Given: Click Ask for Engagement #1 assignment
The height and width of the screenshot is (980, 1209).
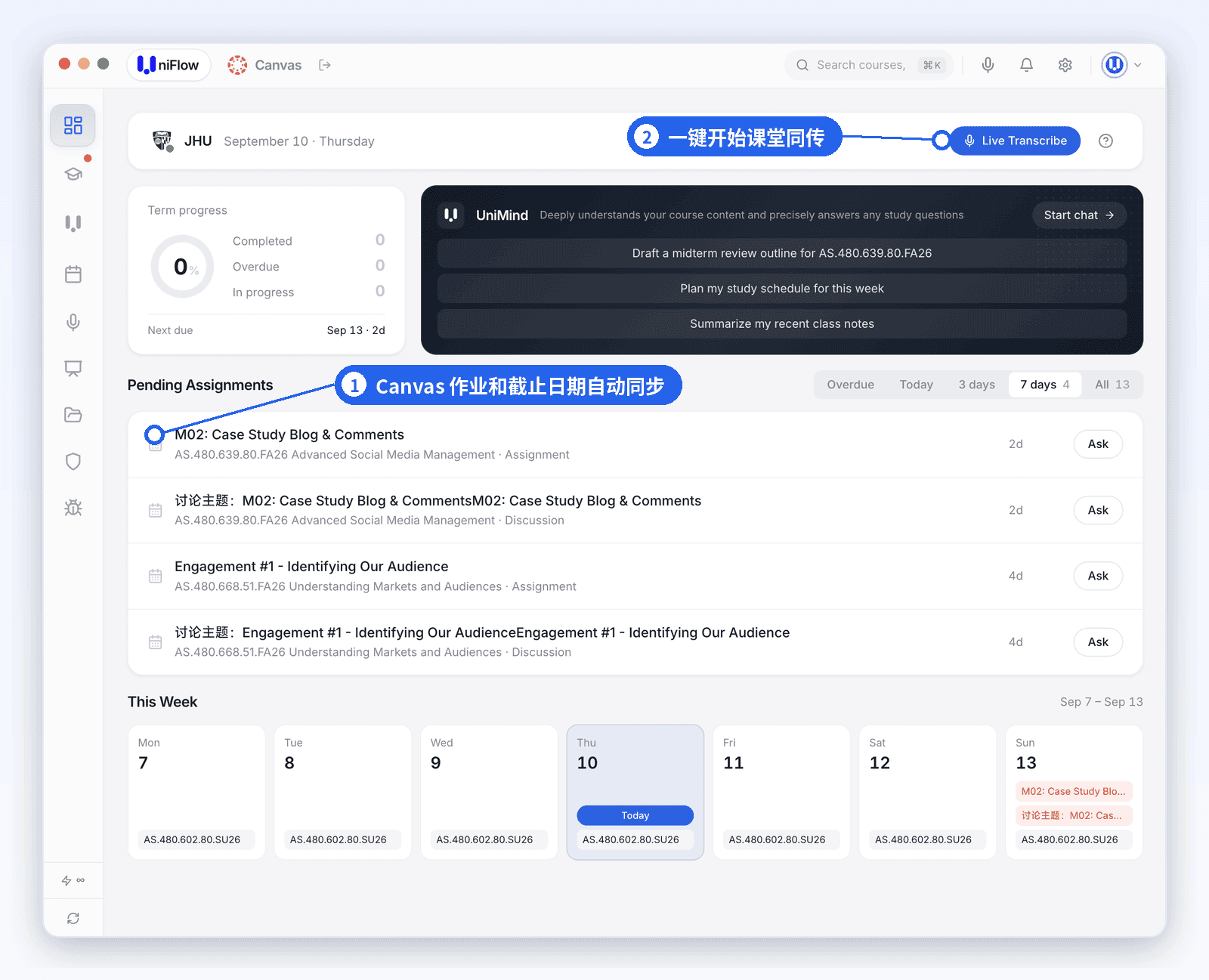Looking at the screenshot, I should pyautogui.click(x=1098, y=576).
